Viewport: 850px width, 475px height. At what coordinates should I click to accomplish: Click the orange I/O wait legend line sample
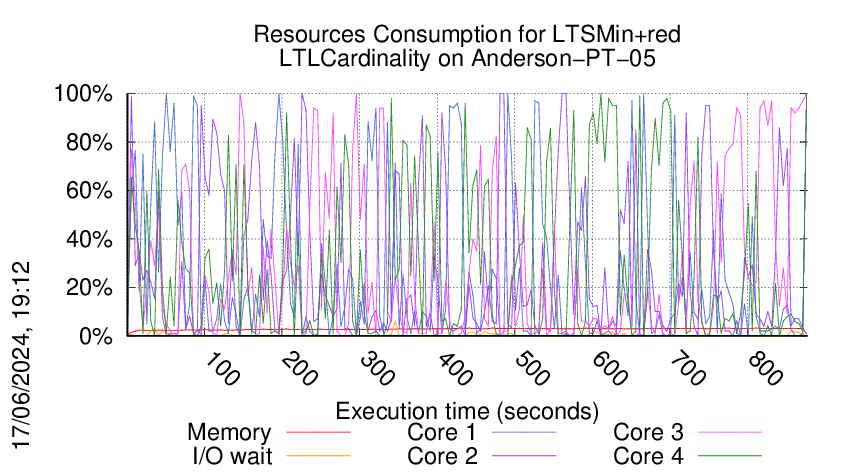318,455
